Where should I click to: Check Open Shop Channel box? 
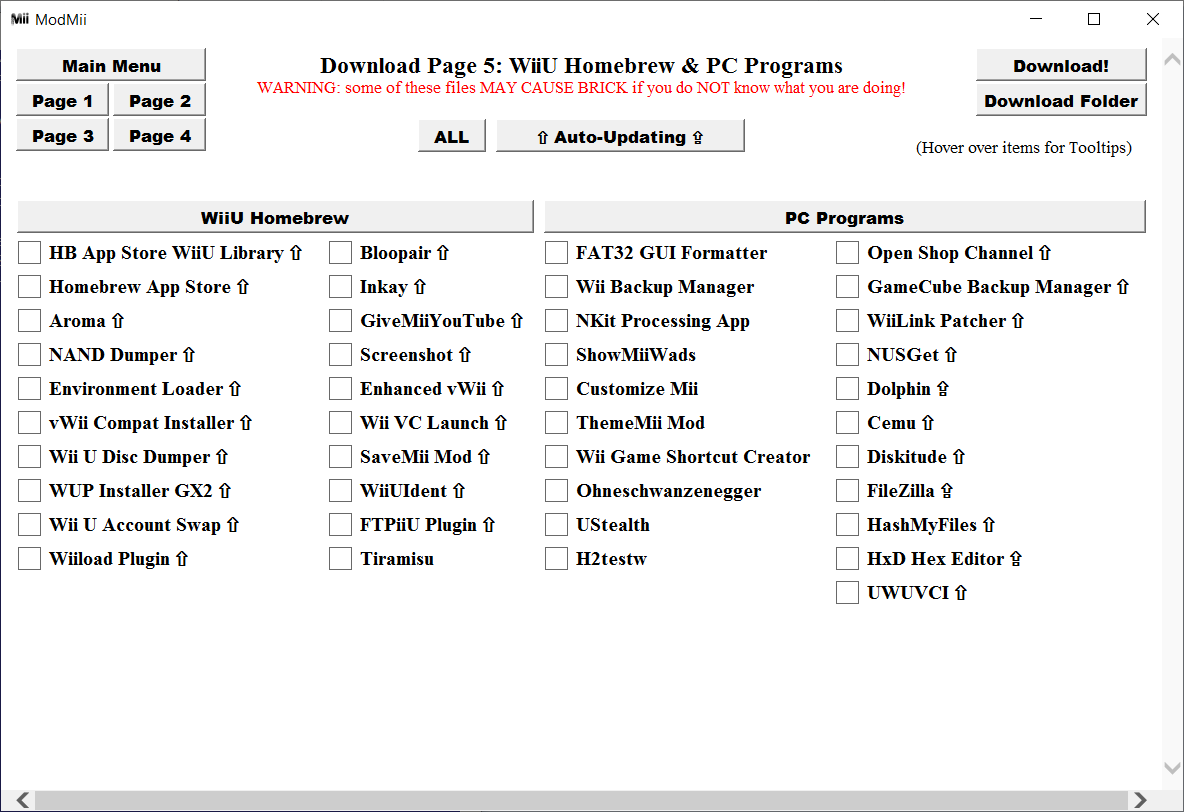pos(847,253)
